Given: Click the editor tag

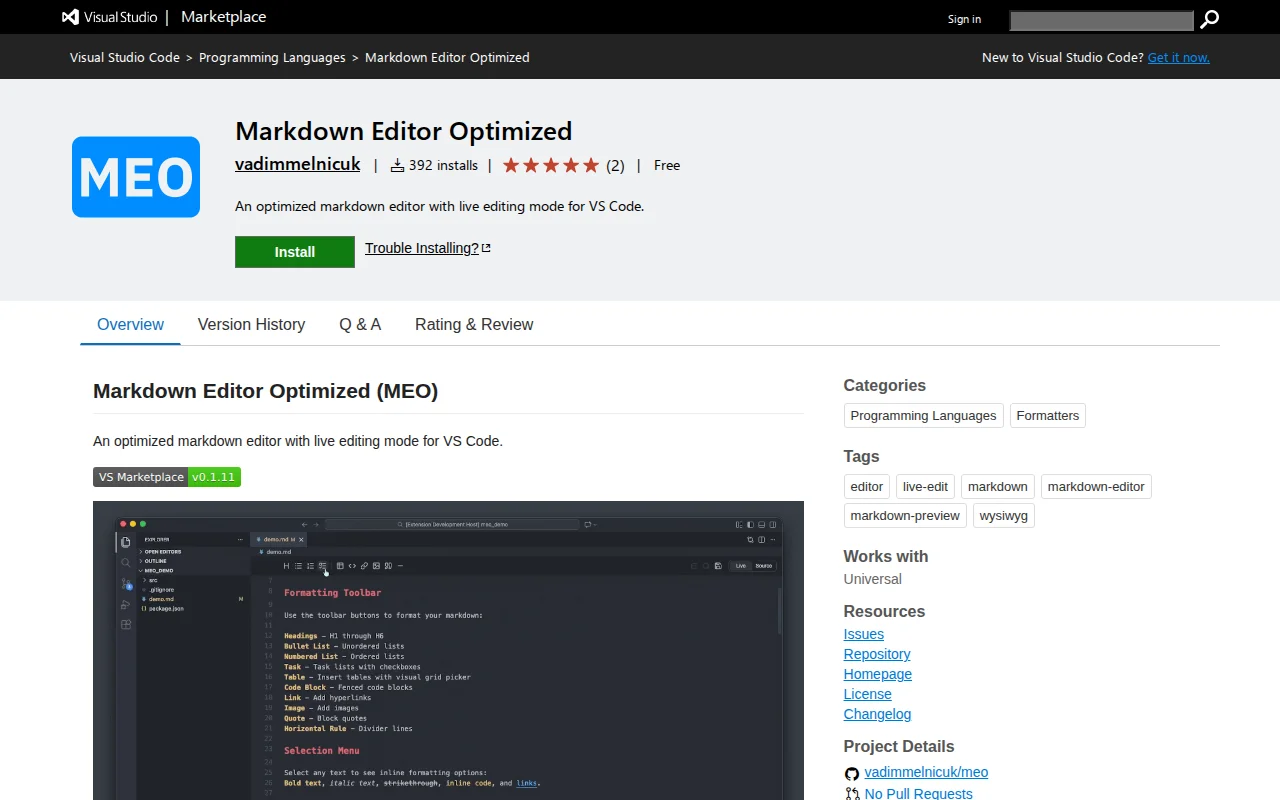Looking at the screenshot, I should 867,486.
